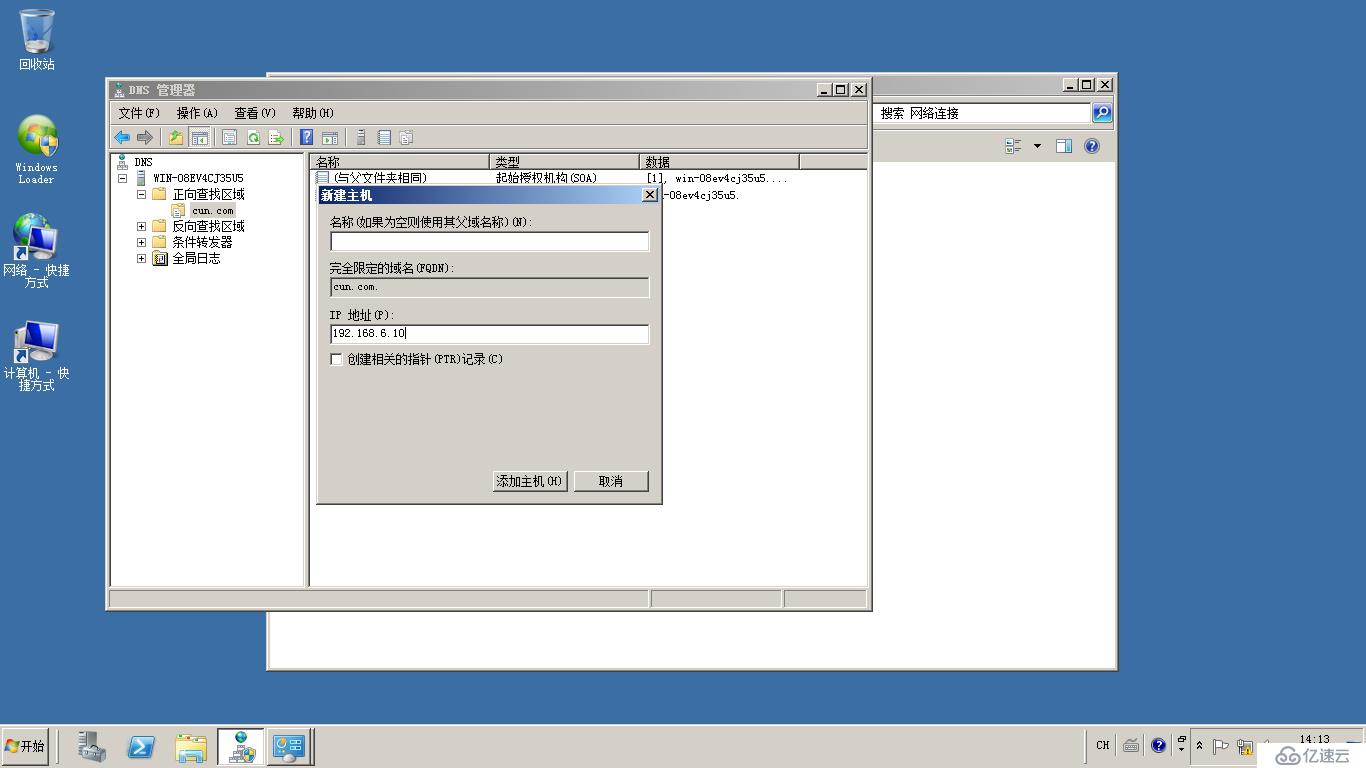Click the 取消 button in dialog

(611, 481)
